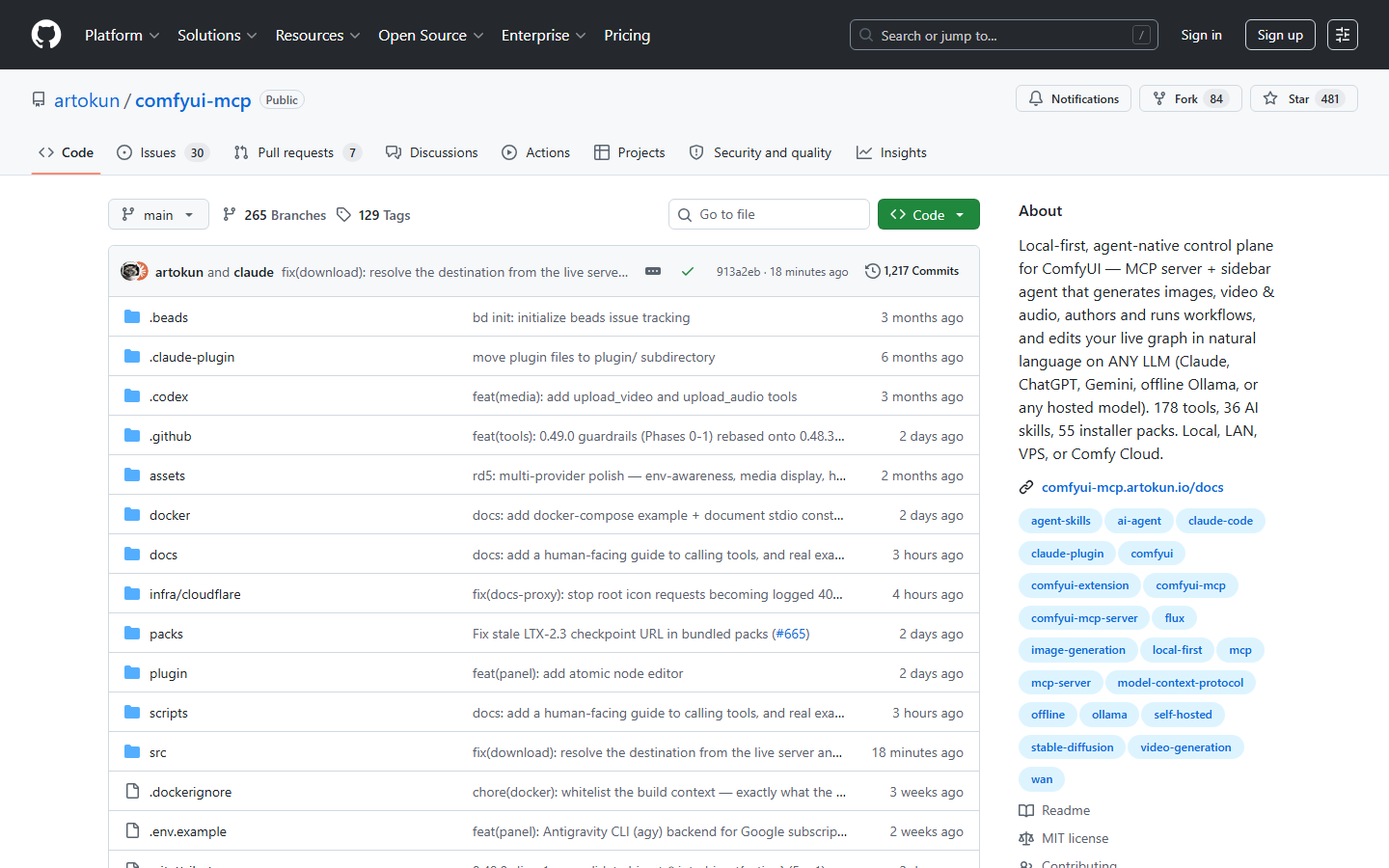Open the artokun owner link

pyautogui.click(x=87, y=100)
